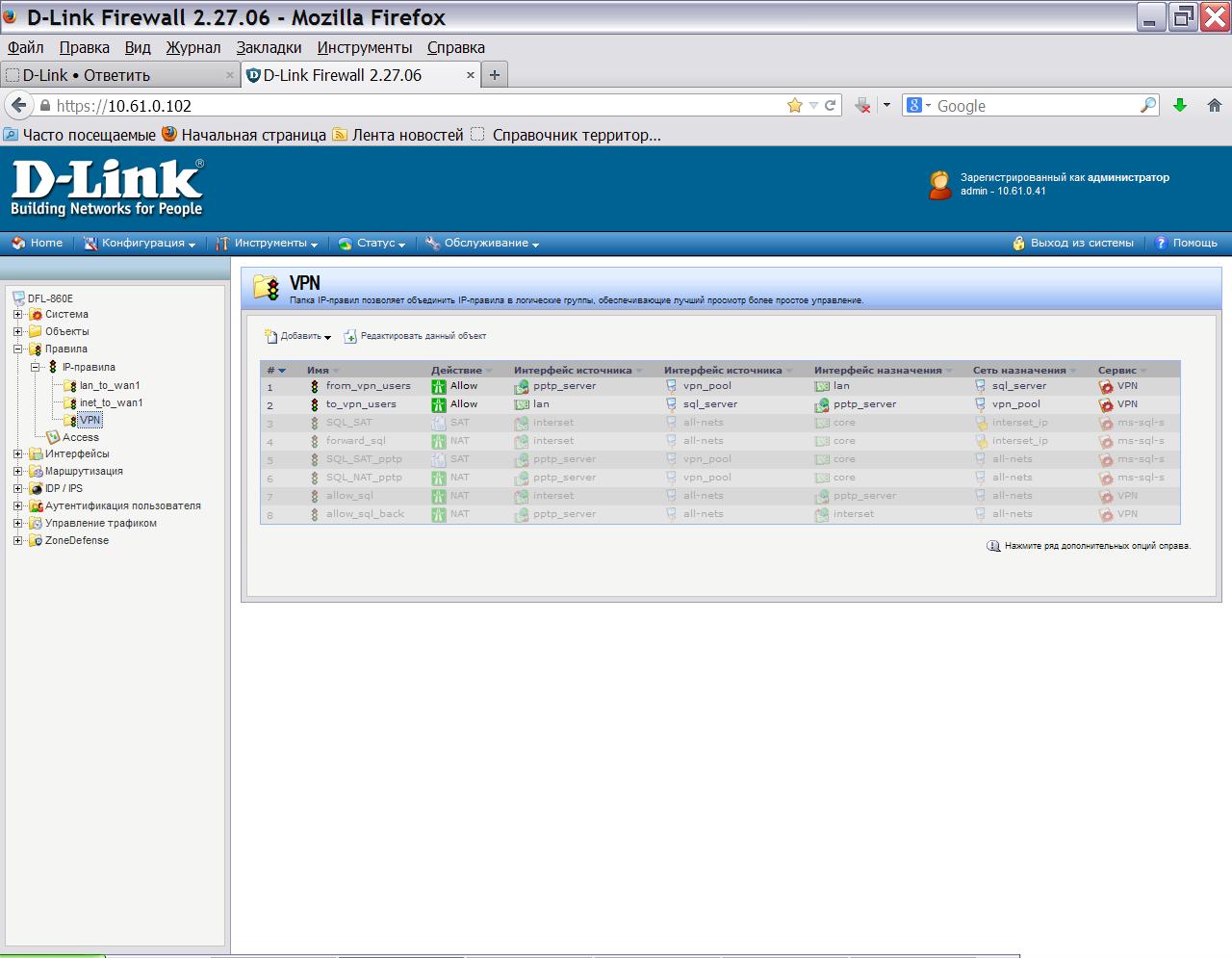Click the VPN service icon in row 2
Viewport: 1232px width, 958px height.
point(1106,405)
